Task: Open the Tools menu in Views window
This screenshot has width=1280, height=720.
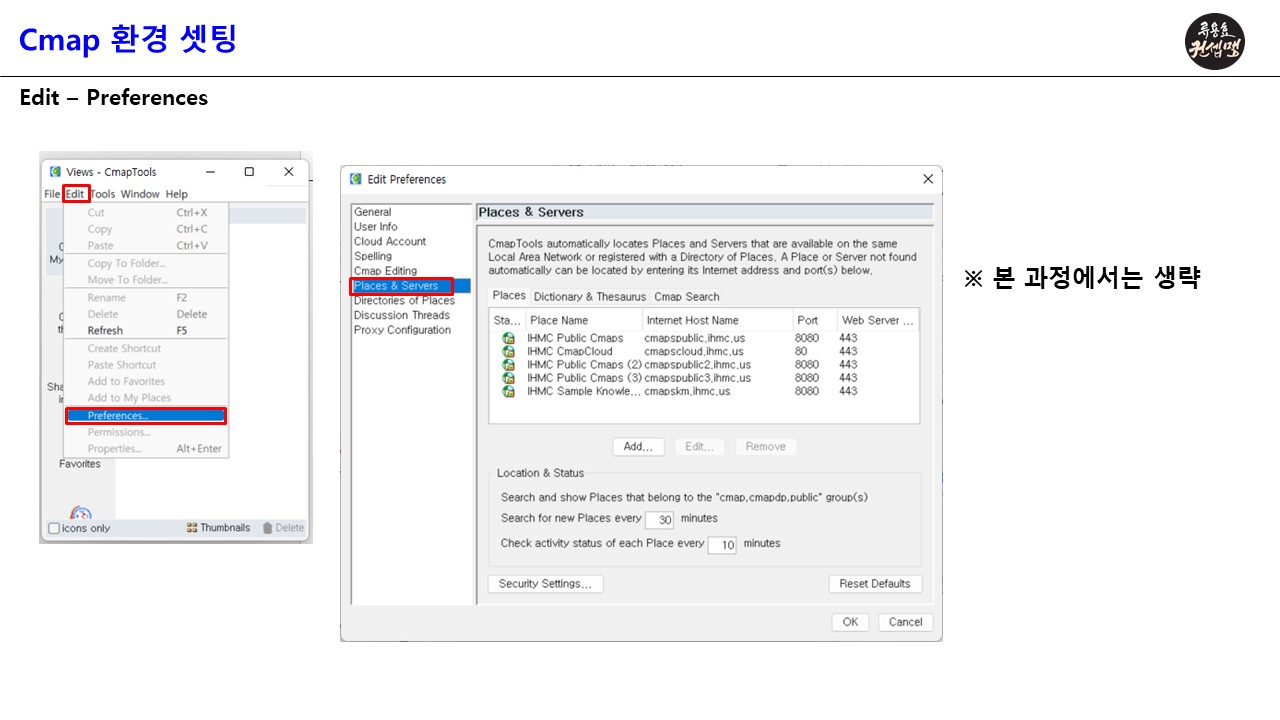Action: (x=103, y=194)
